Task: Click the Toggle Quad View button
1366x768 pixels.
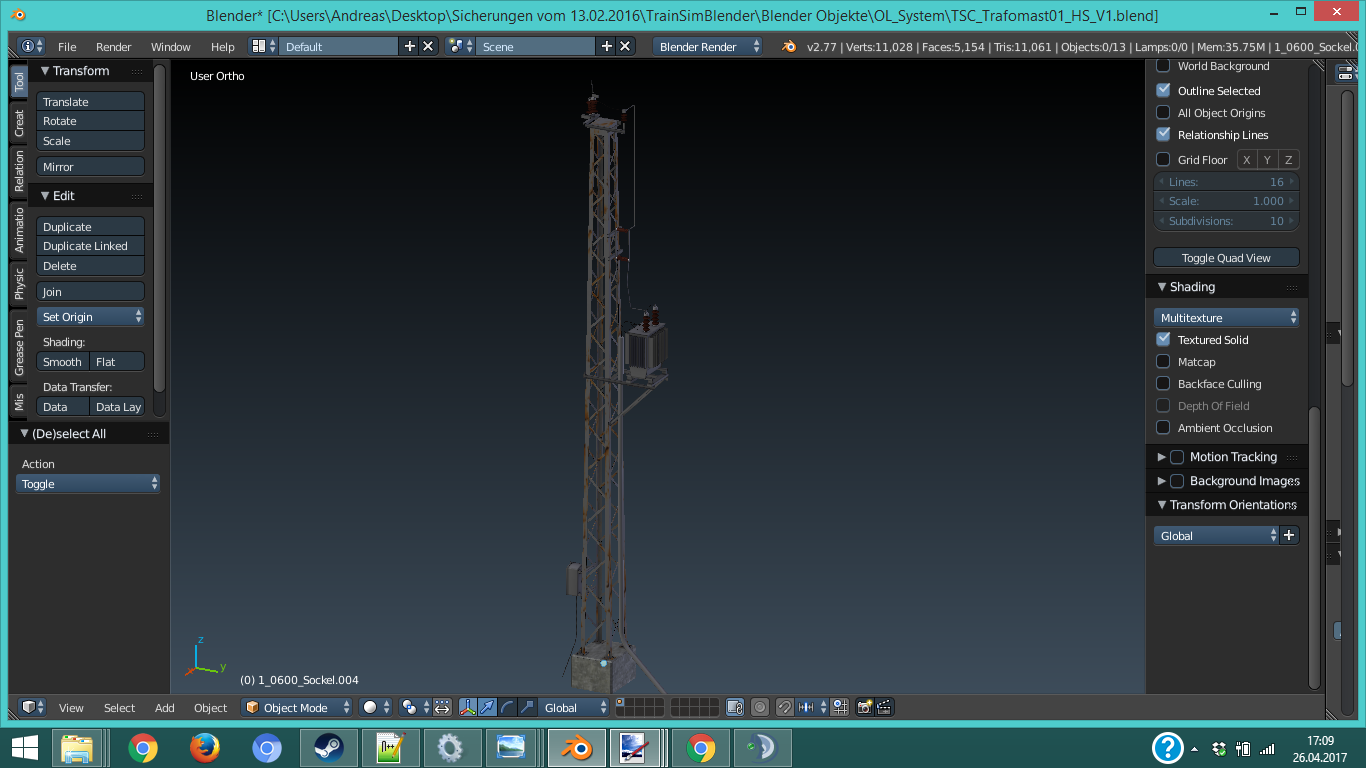Action: pos(1226,258)
